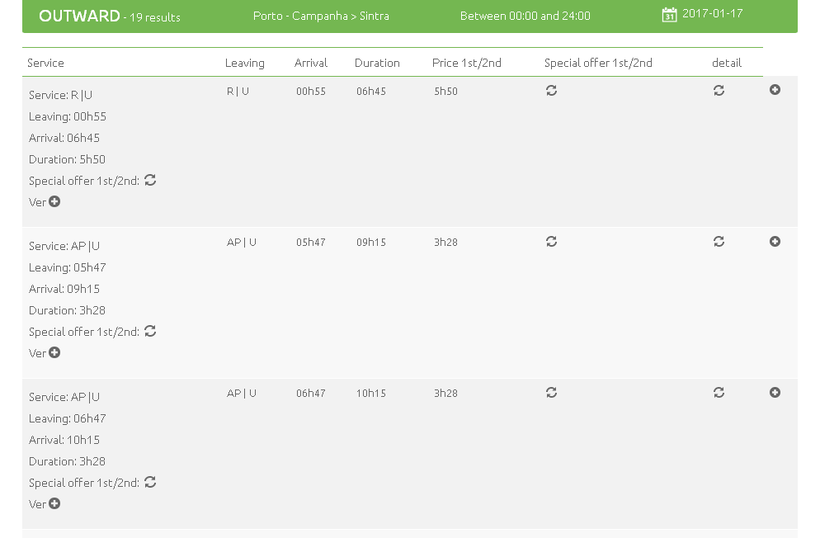Image resolution: width=820 pixels, height=538 pixels.
Task: Reload special offer for the 00h55 train
Action: tap(718, 91)
